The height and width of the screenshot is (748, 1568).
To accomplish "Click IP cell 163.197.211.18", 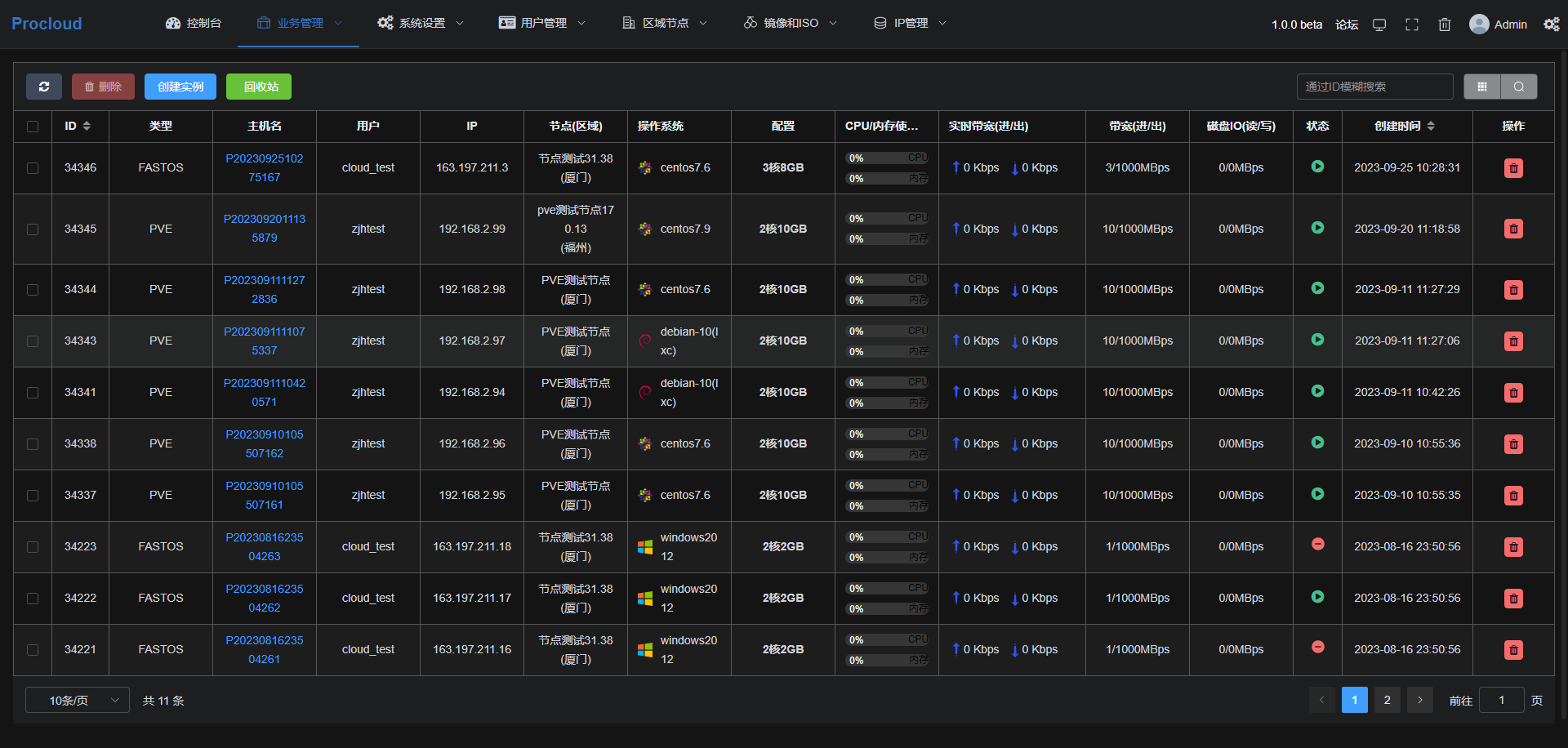I will 472,547.
